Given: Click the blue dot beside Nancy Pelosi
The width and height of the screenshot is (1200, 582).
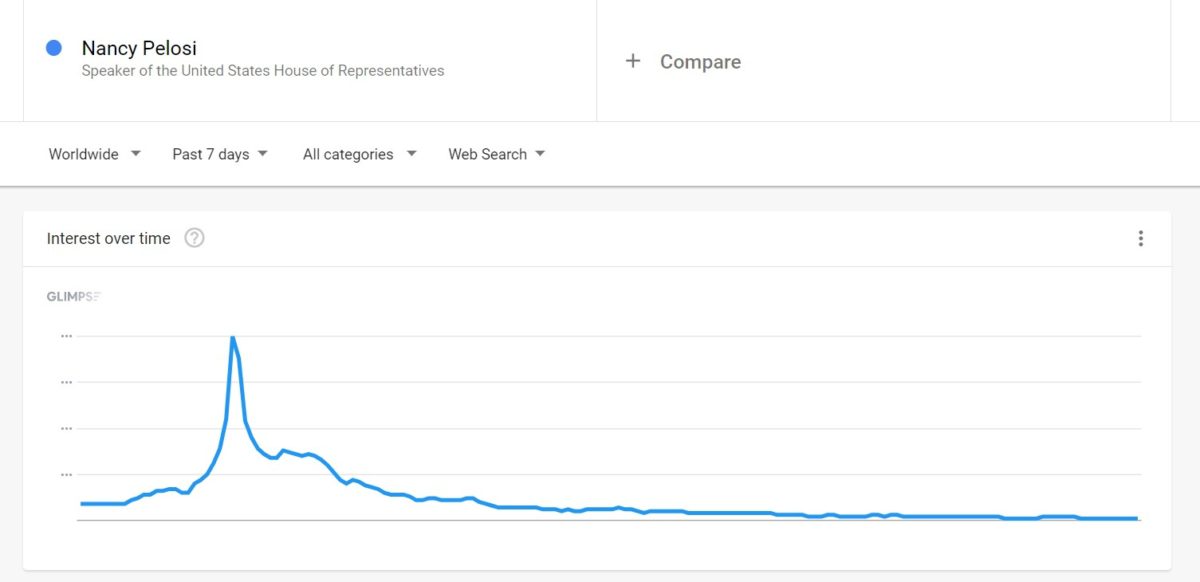Looking at the screenshot, I should [54, 48].
